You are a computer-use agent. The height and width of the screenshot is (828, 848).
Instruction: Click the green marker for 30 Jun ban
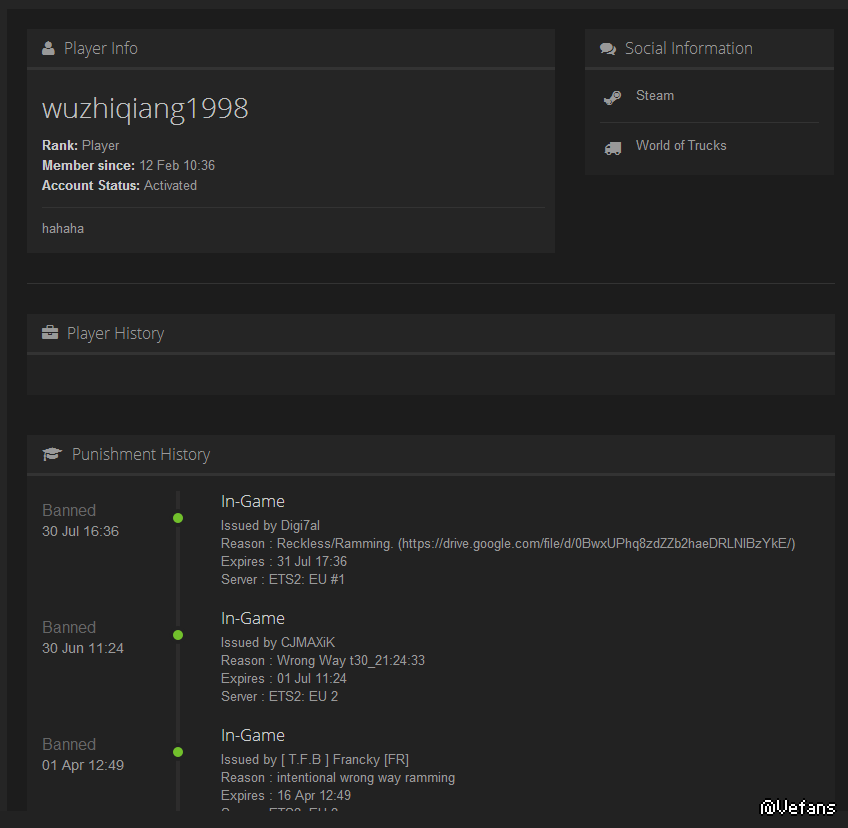coord(178,635)
